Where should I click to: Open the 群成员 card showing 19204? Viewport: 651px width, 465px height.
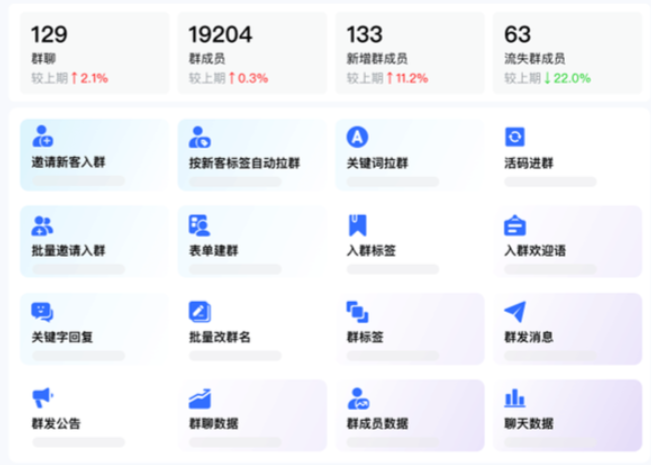tap(252, 53)
